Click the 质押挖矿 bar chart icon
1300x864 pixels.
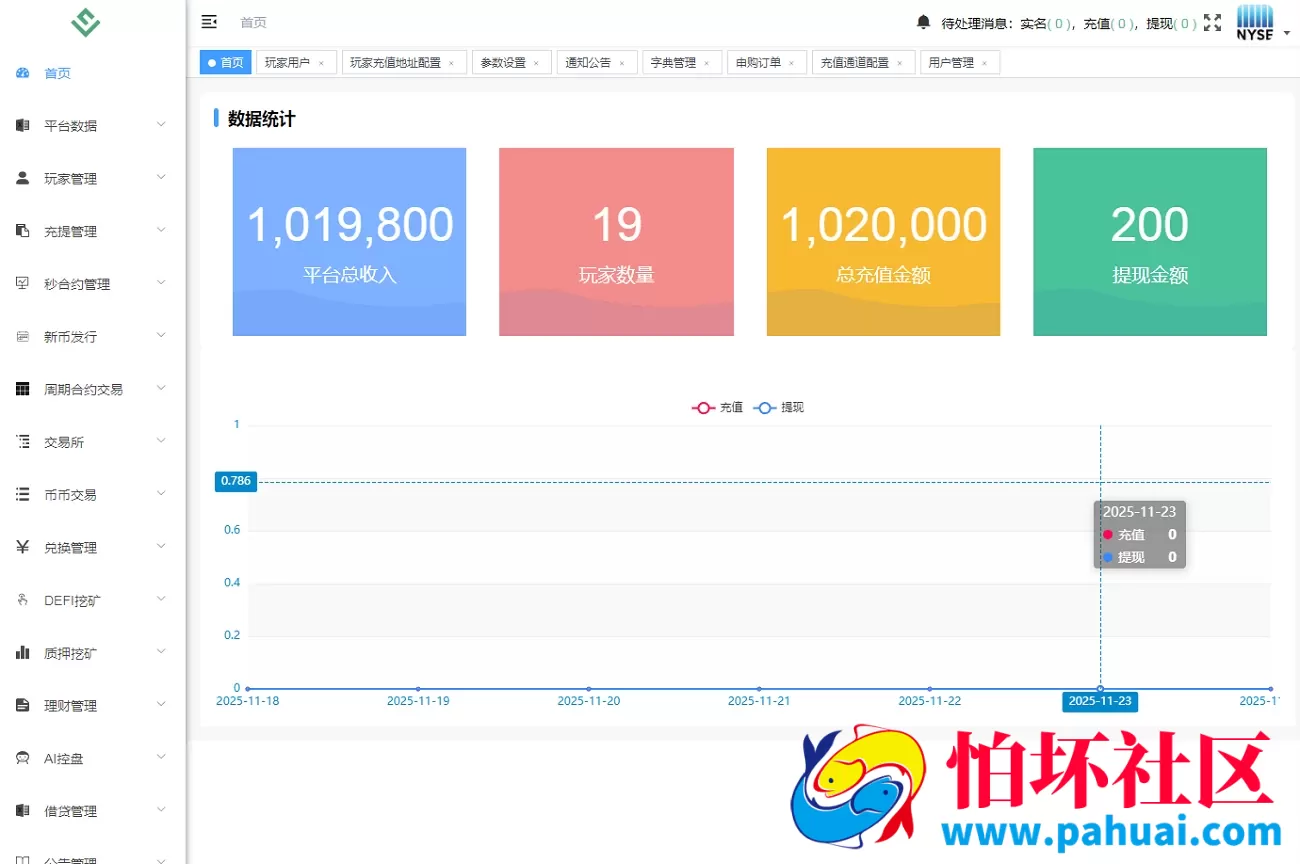pos(23,652)
